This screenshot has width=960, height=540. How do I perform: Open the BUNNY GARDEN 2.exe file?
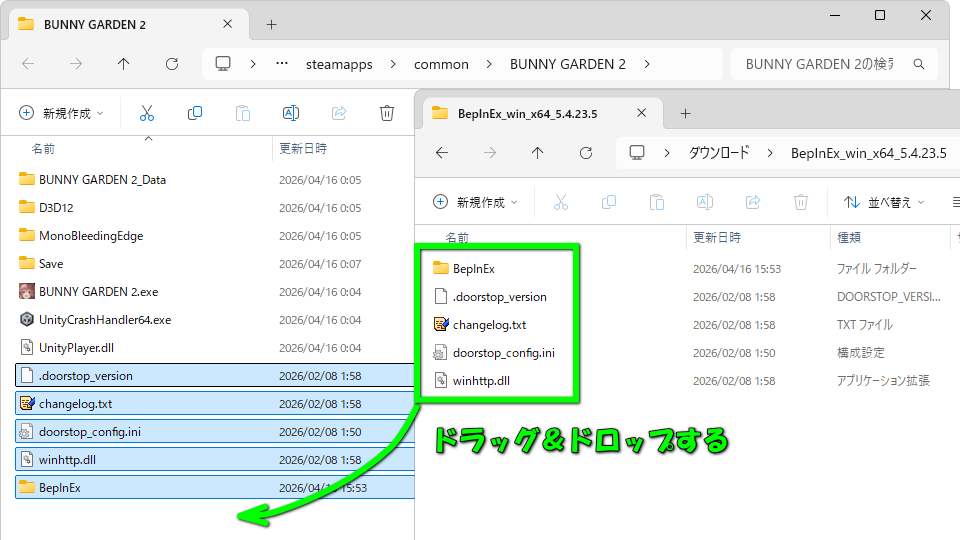coord(97,292)
